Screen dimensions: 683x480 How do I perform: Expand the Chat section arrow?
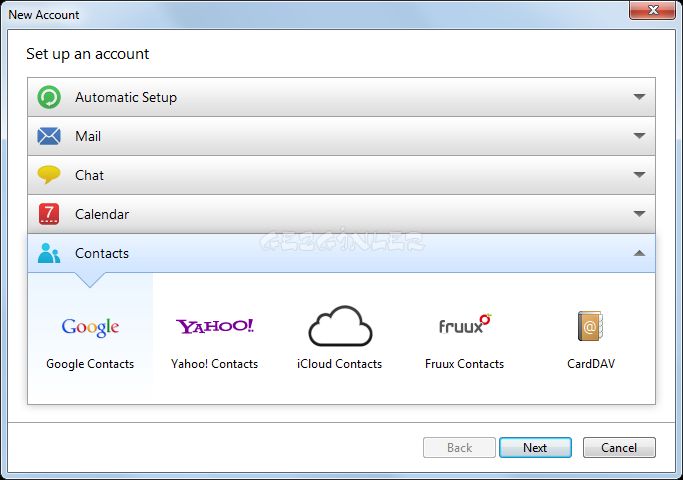point(639,175)
